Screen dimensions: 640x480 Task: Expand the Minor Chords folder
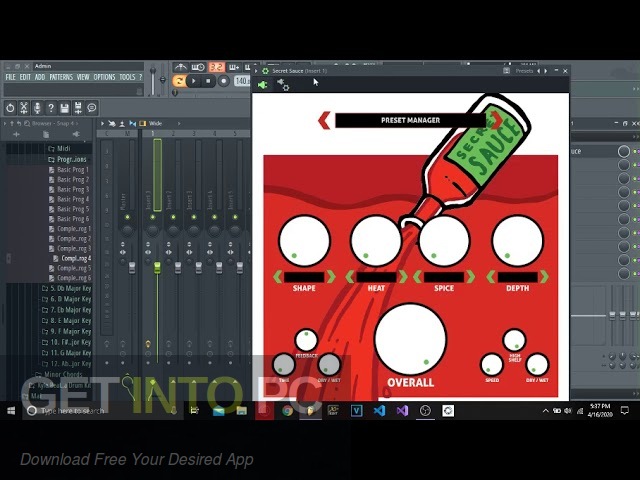[58, 374]
